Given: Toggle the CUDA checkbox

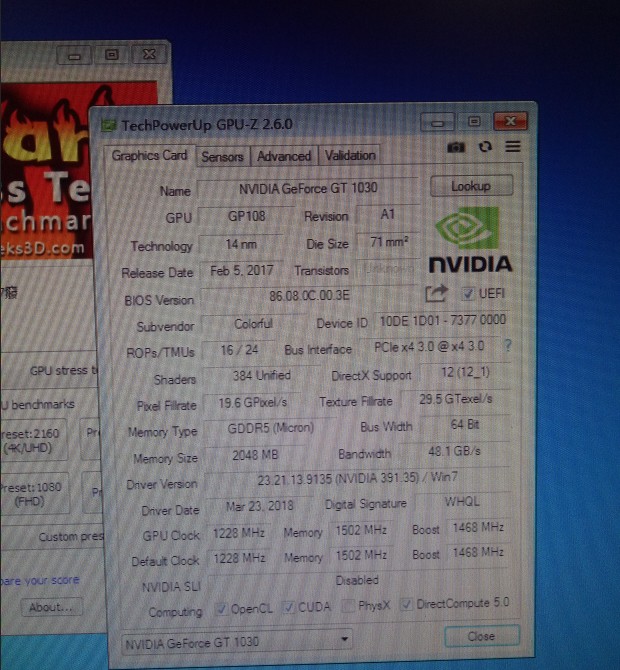Looking at the screenshot, I should pos(289,607).
